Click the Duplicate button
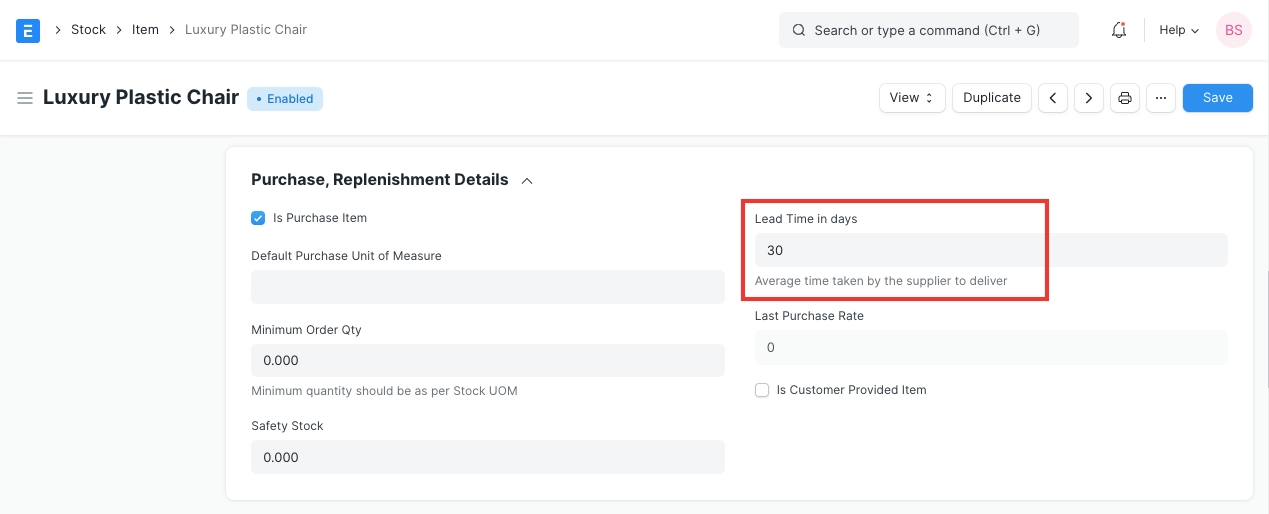The height and width of the screenshot is (514, 1269). click(x=991, y=98)
